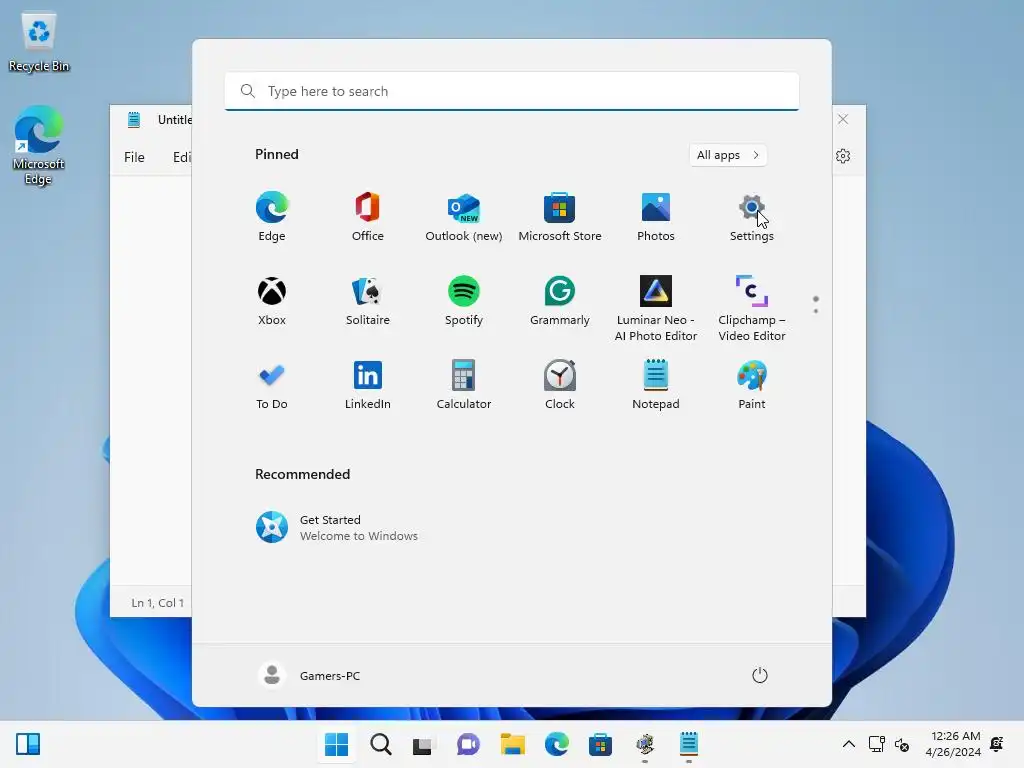The height and width of the screenshot is (768, 1024).
Task: Launch the Clock app
Action: coord(560,385)
